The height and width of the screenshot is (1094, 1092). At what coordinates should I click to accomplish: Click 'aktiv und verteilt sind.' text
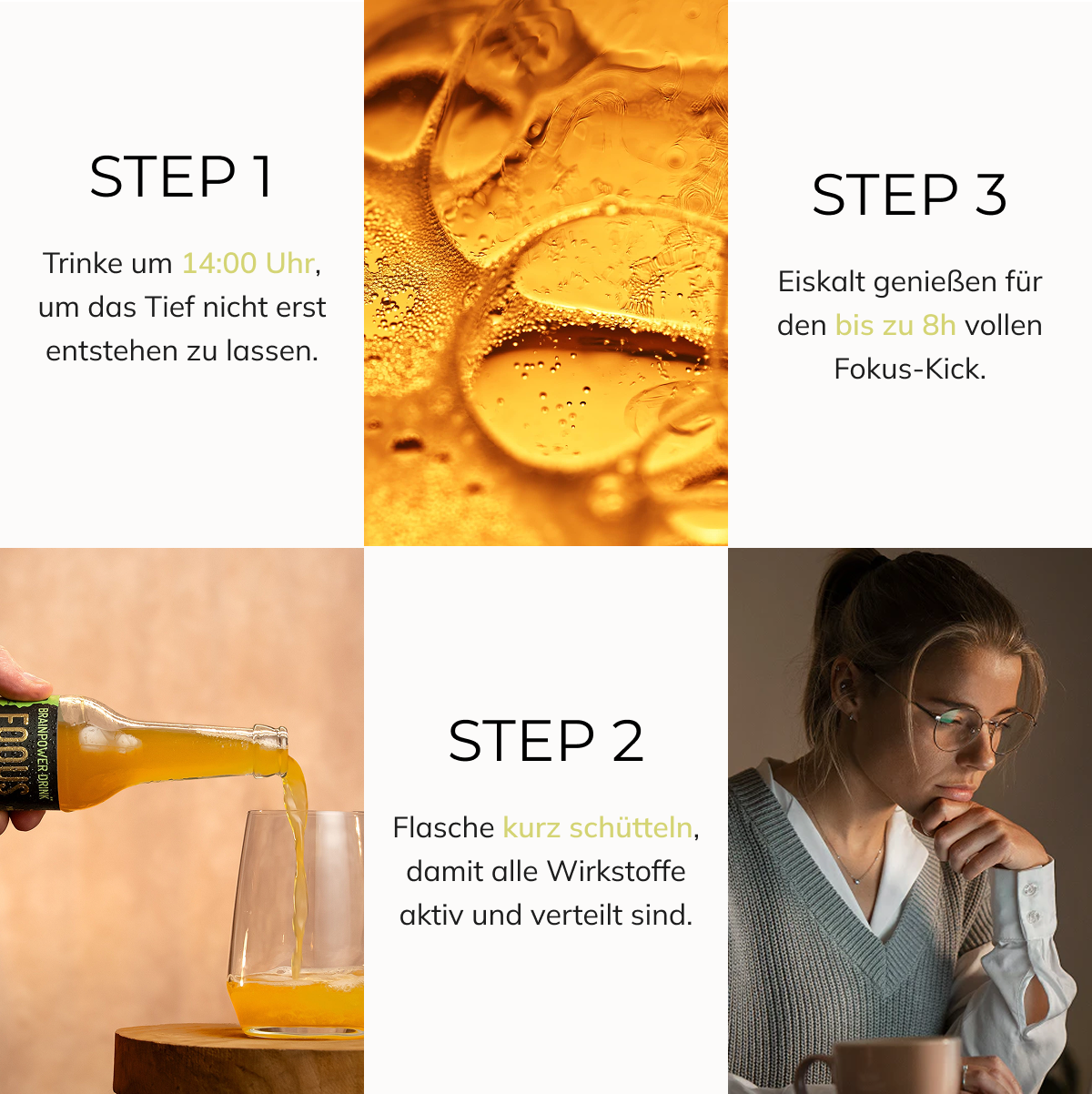(546, 915)
